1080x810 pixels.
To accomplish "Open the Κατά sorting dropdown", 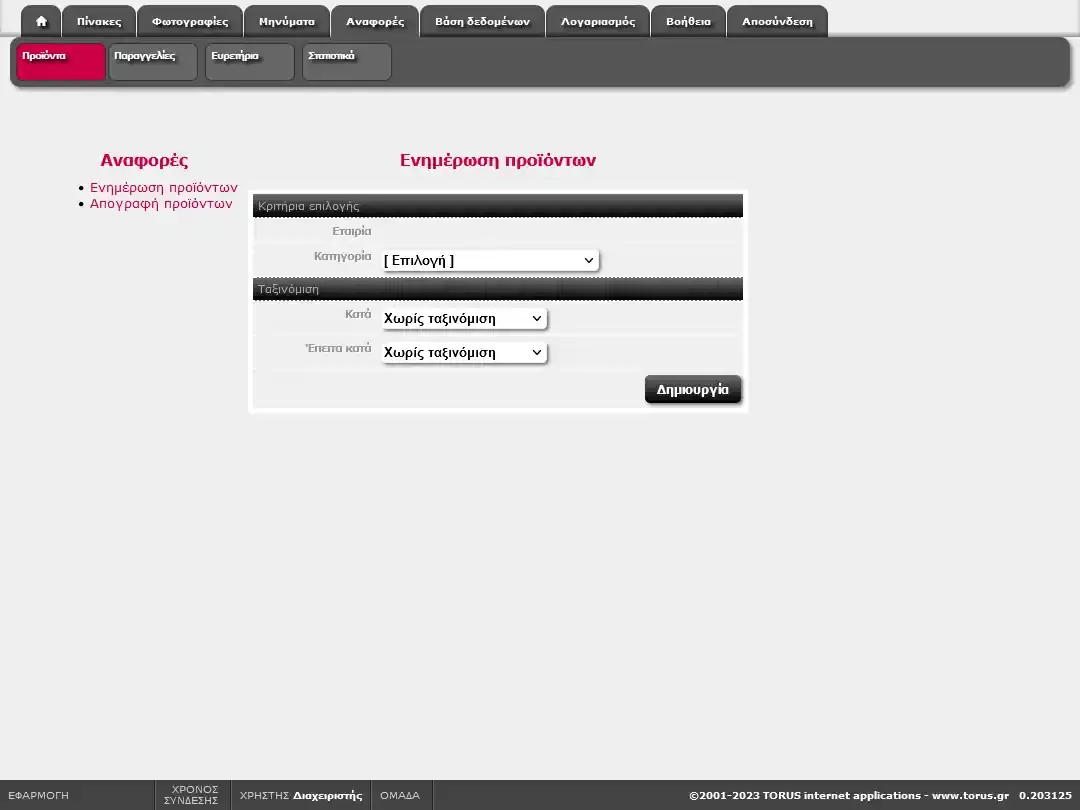I will pos(464,319).
